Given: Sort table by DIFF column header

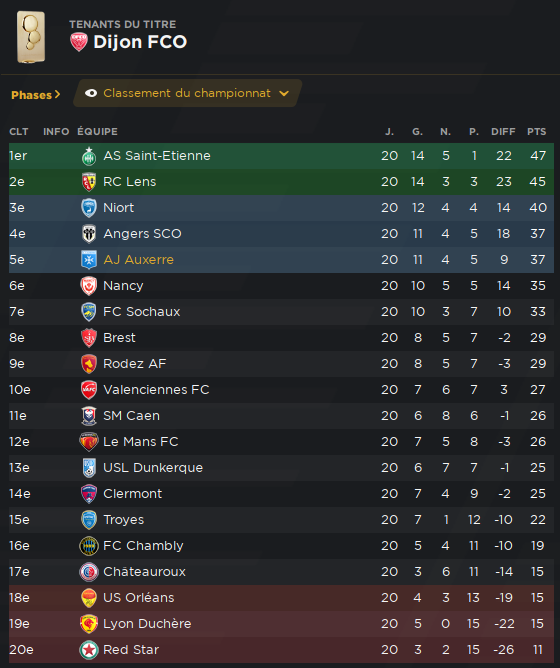Looking at the screenshot, I should point(503,132).
